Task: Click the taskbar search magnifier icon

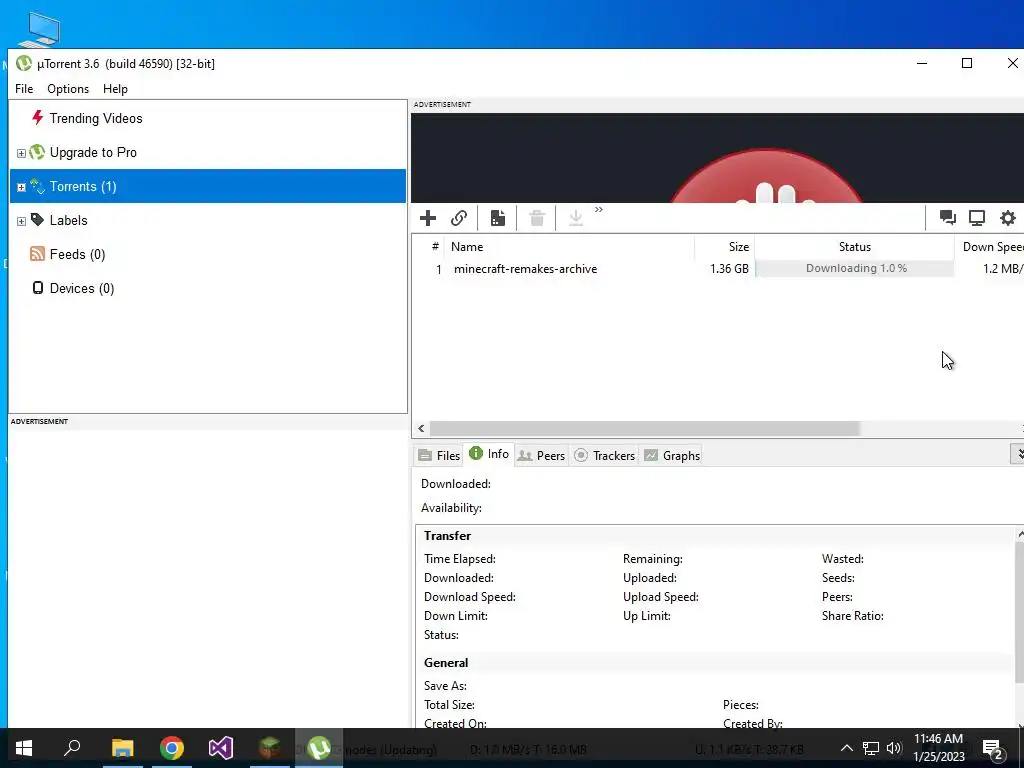Action: point(72,748)
